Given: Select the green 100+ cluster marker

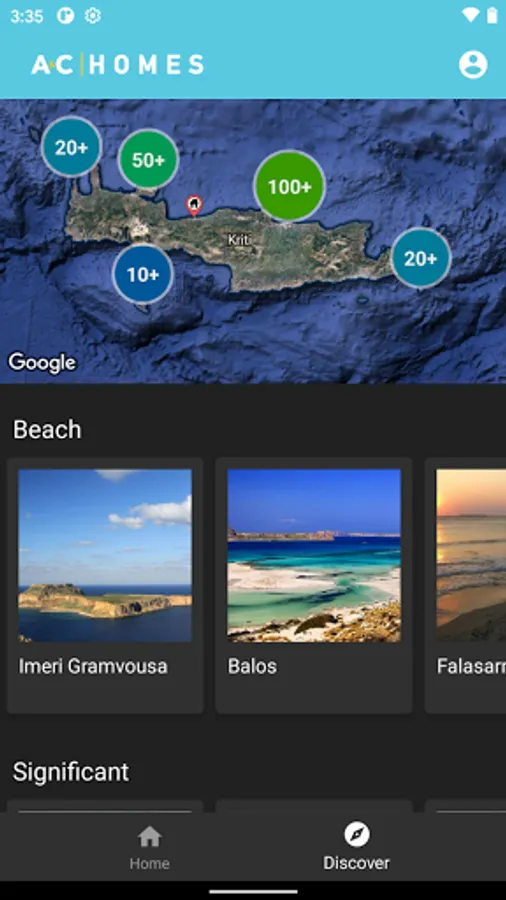Looking at the screenshot, I should coord(290,186).
